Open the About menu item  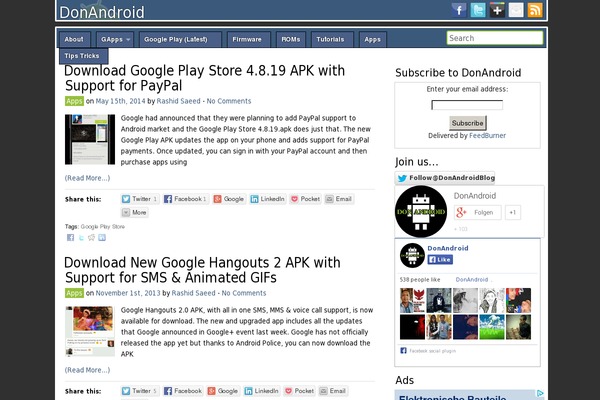pyautogui.click(x=74, y=39)
